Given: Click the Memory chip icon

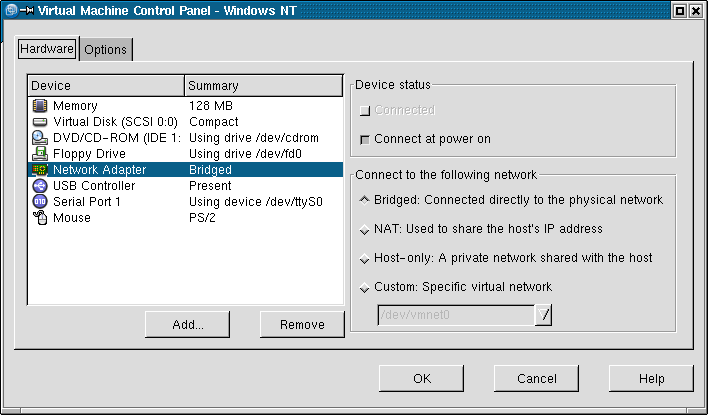Looking at the screenshot, I should [x=40, y=106].
